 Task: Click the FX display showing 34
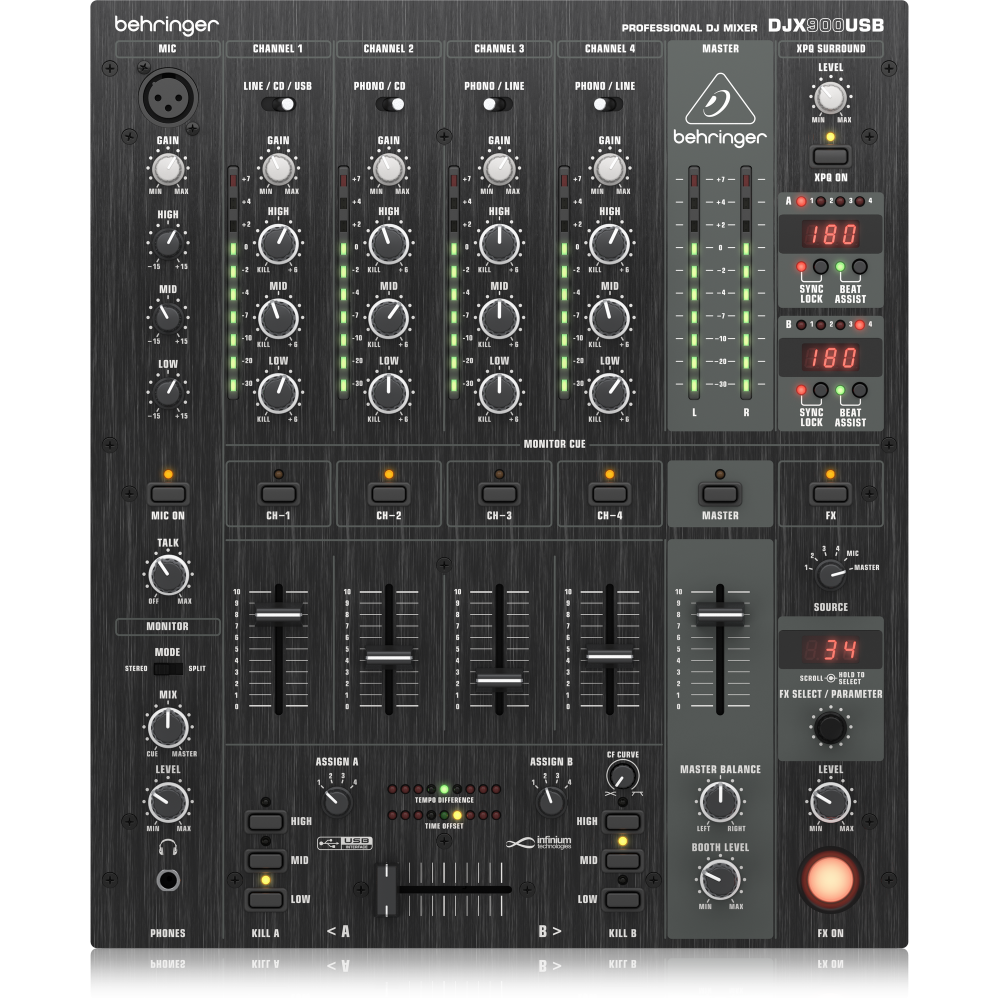[830, 650]
